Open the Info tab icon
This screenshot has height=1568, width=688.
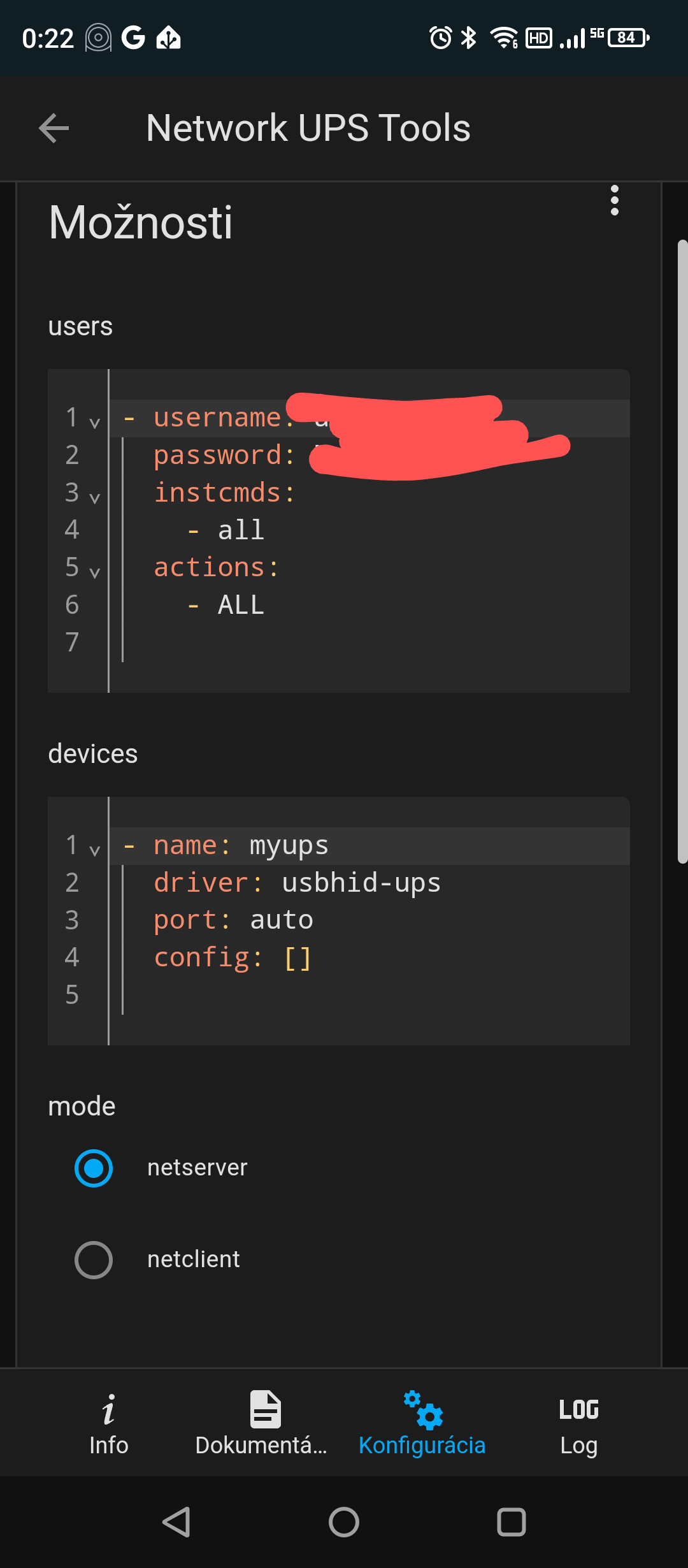point(108,1410)
